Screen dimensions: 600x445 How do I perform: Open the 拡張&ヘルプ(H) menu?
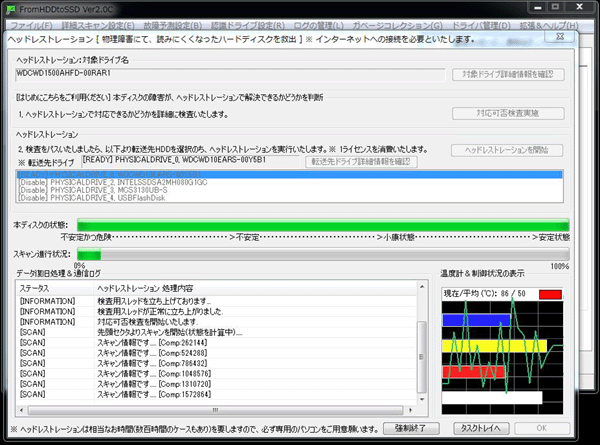(549, 26)
